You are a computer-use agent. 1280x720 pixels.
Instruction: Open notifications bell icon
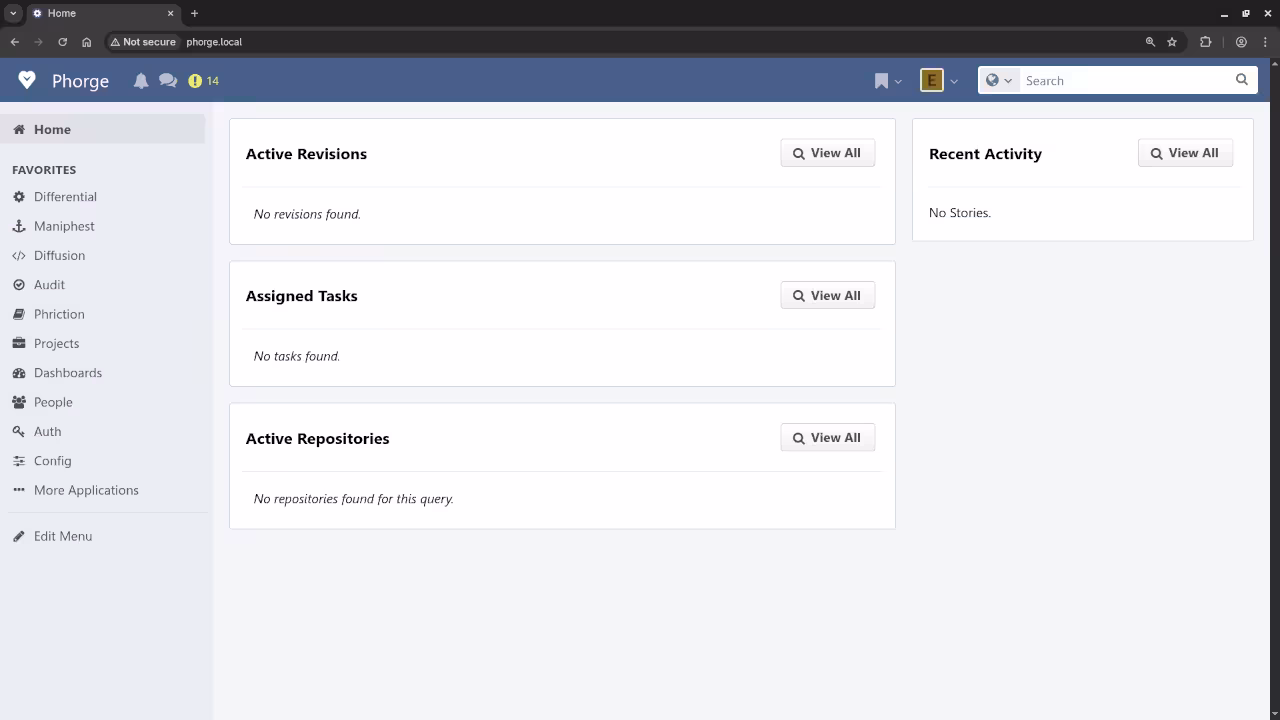(x=141, y=81)
